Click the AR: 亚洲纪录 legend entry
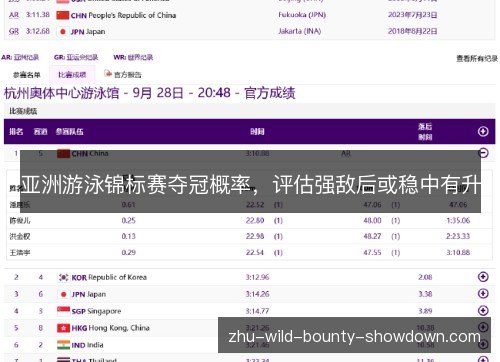The height and width of the screenshot is (362, 500). tap(20, 57)
